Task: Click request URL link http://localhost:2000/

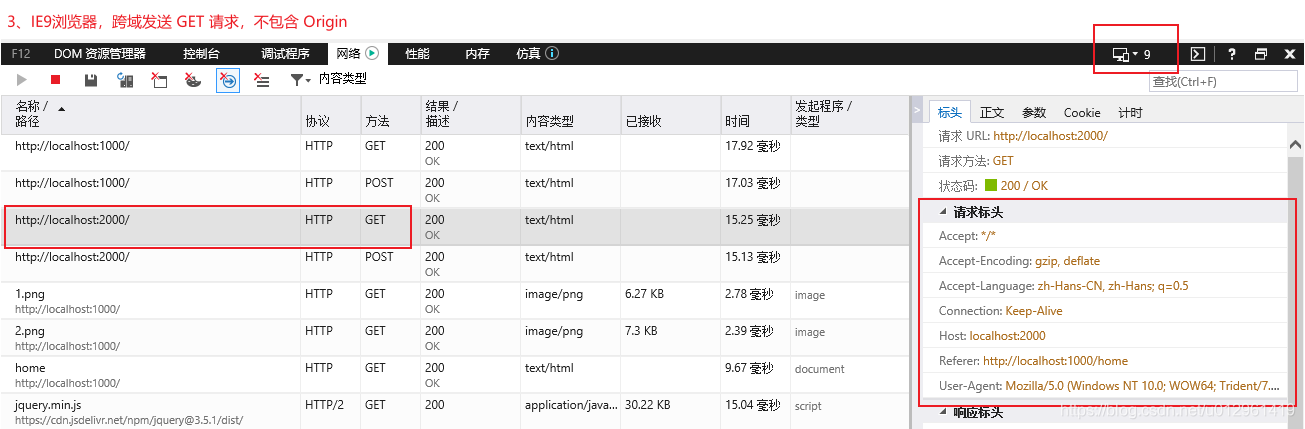Action: pyautogui.click(x=1051, y=136)
